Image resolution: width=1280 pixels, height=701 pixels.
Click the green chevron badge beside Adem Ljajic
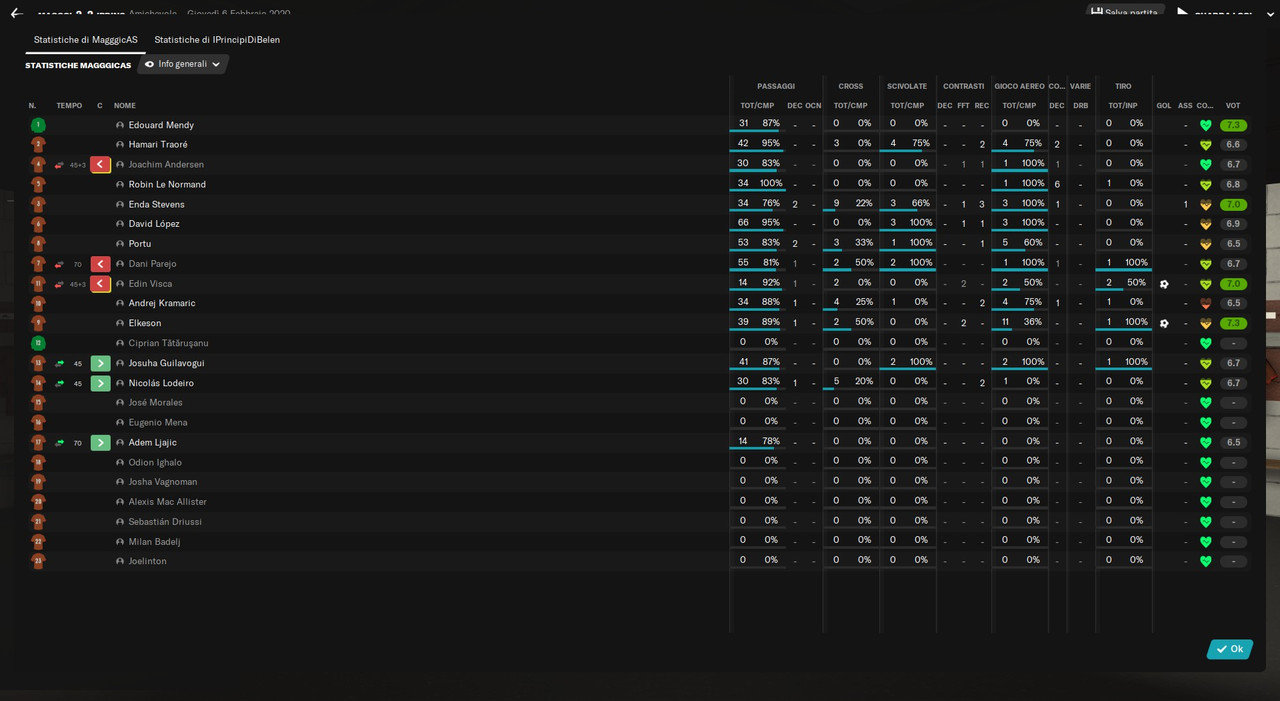[x=100, y=442]
